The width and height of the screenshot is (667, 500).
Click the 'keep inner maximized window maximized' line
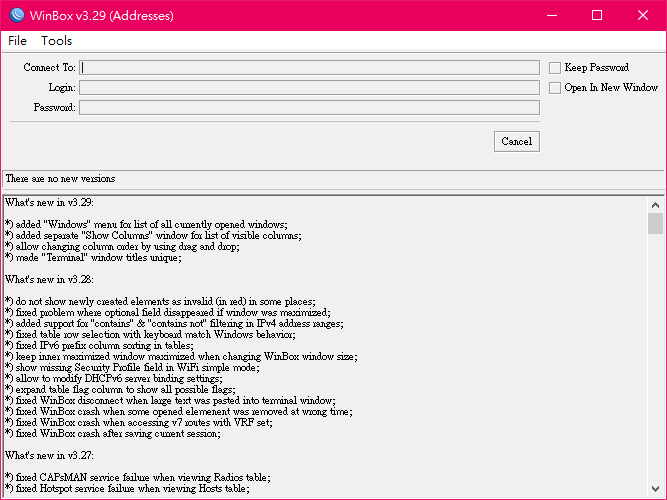181,357
